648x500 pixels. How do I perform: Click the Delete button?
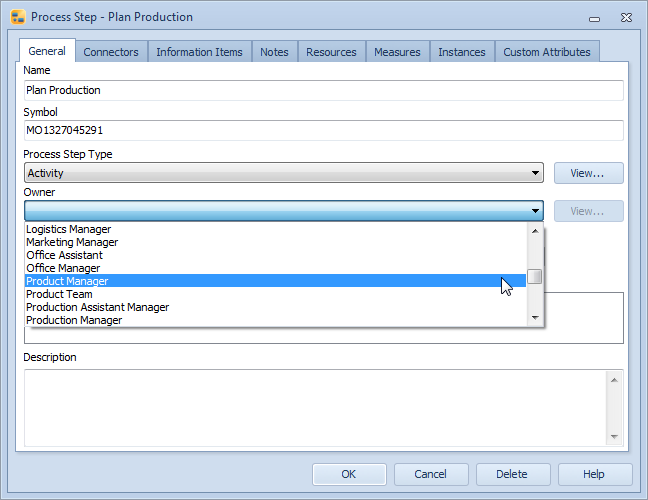513,474
